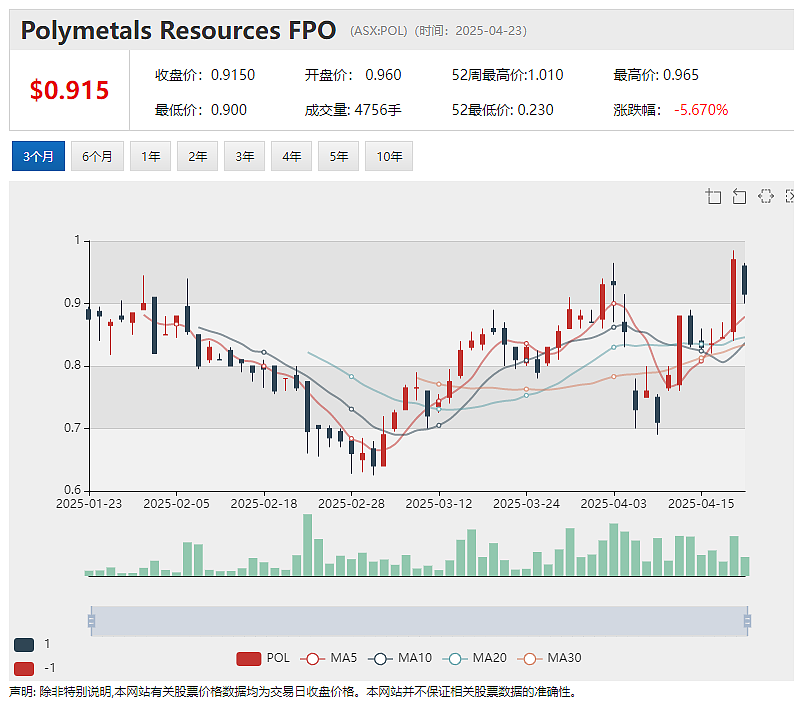Image resolution: width=804 pixels, height=709 pixels.
Task: Click the x-axis label 2025-04-15
Action: coord(701,504)
